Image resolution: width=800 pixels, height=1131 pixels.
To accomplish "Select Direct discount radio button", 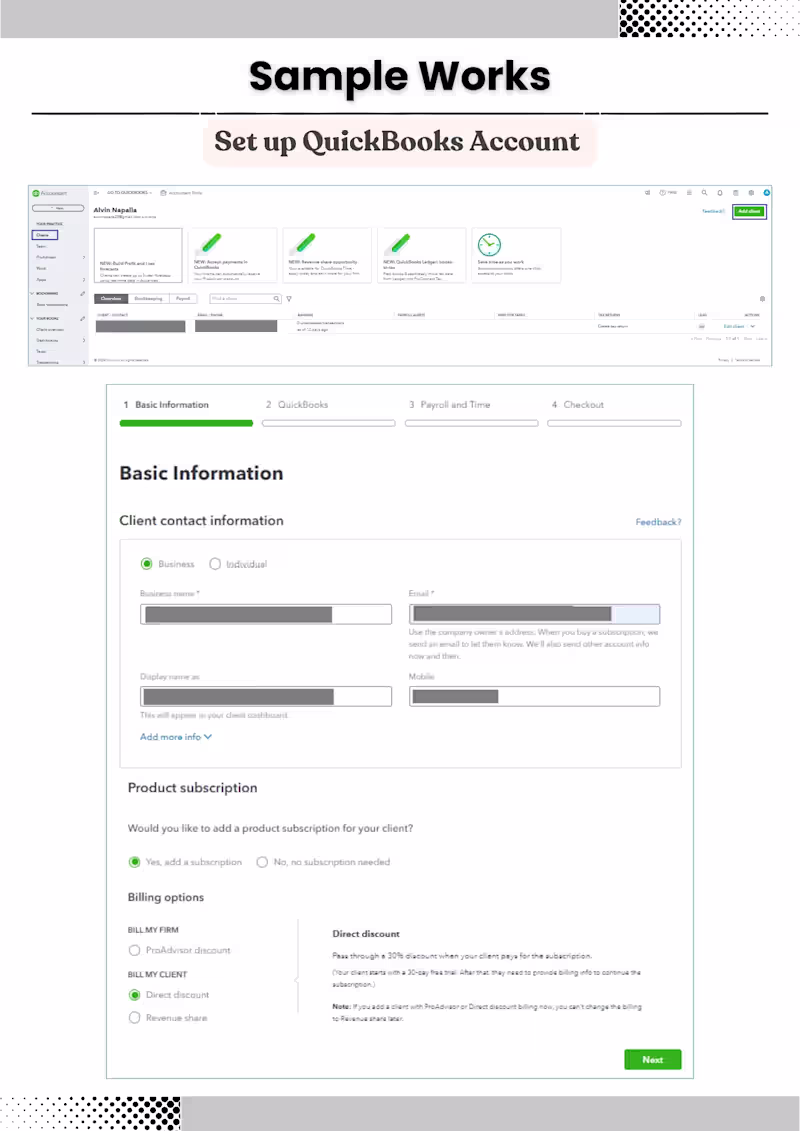I will pyautogui.click(x=134, y=995).
